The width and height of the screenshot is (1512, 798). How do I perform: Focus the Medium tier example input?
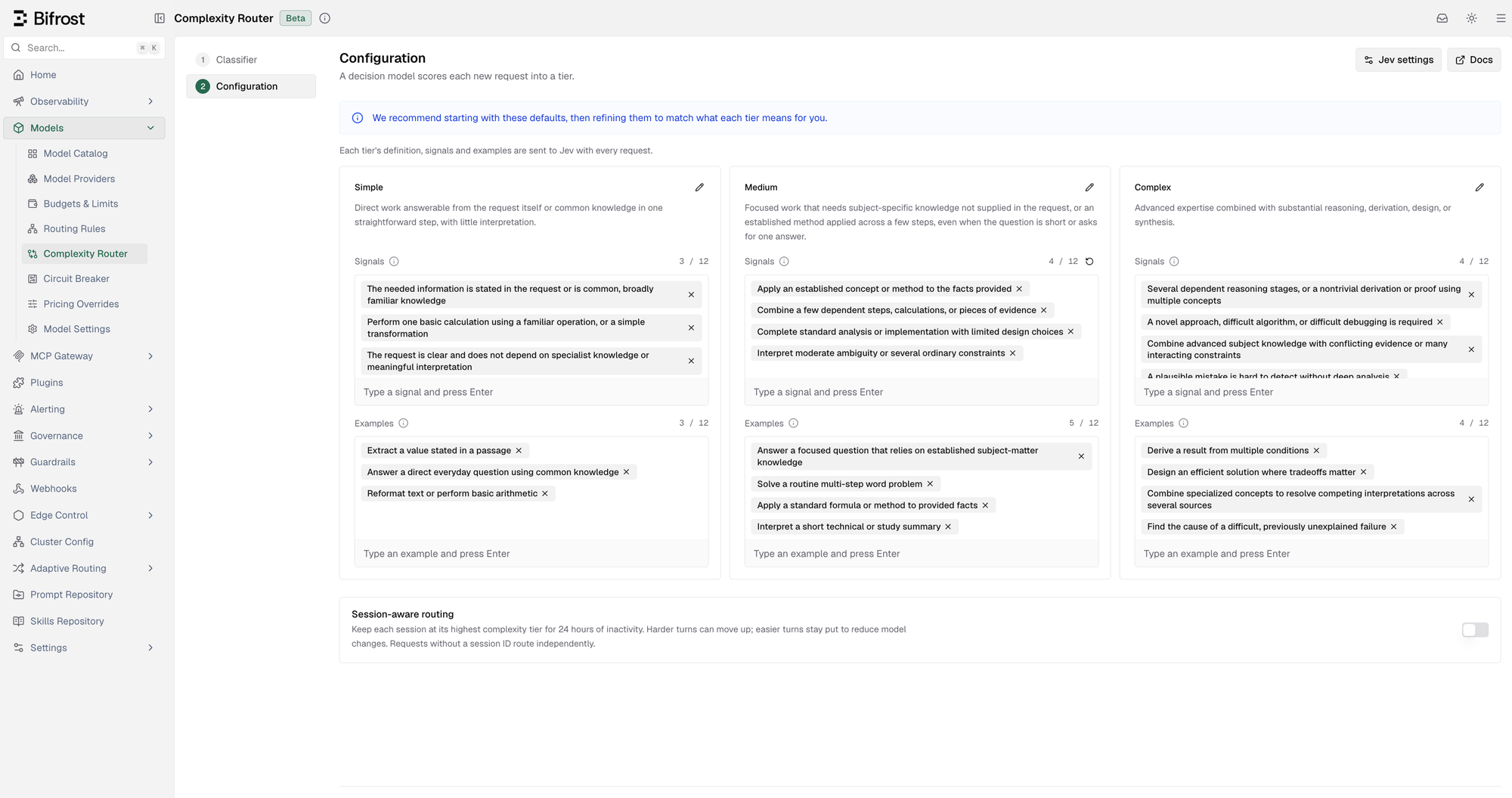click(922, 554)
